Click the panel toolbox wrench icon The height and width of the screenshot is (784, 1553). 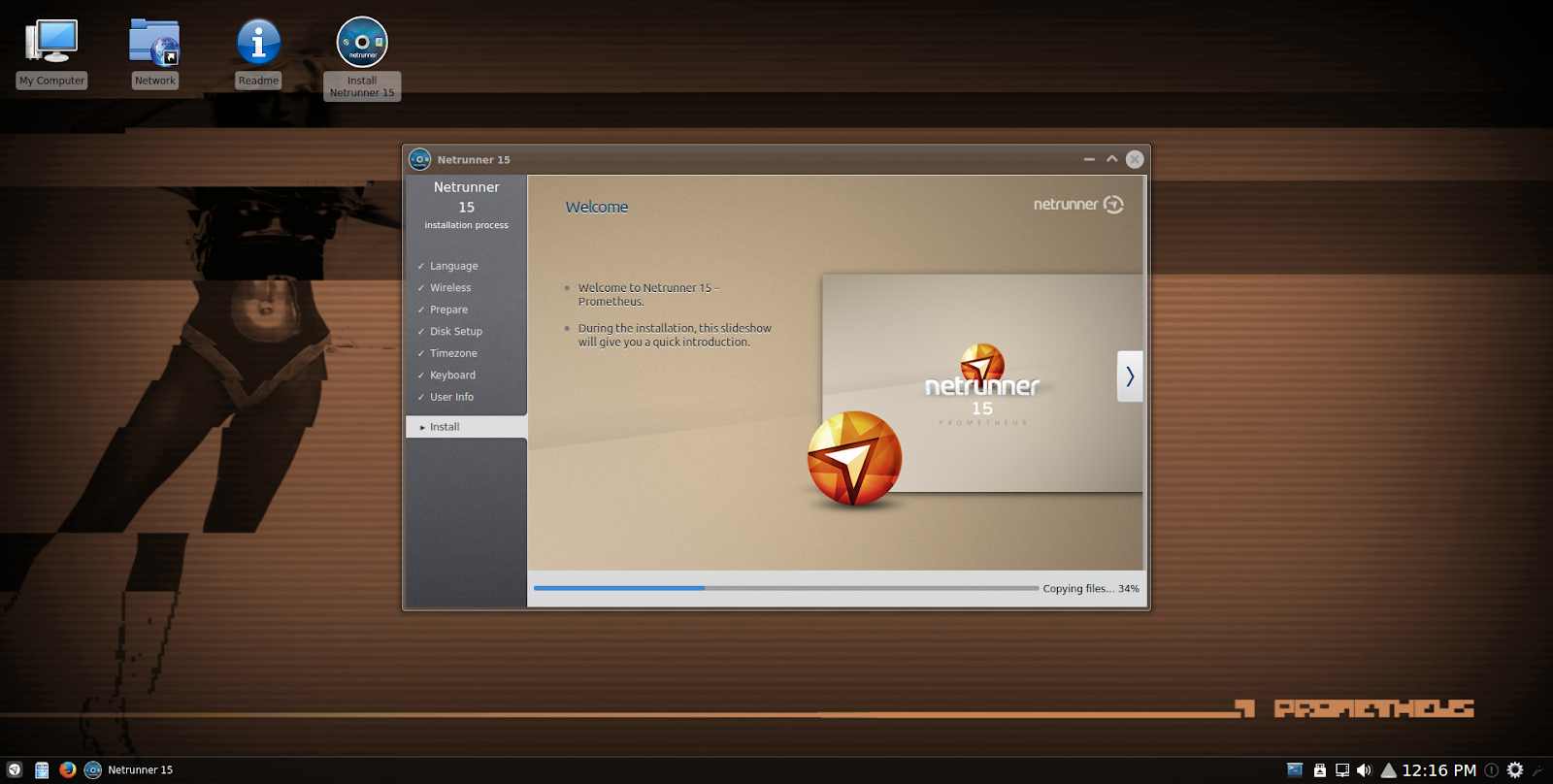click(1538, 771)
